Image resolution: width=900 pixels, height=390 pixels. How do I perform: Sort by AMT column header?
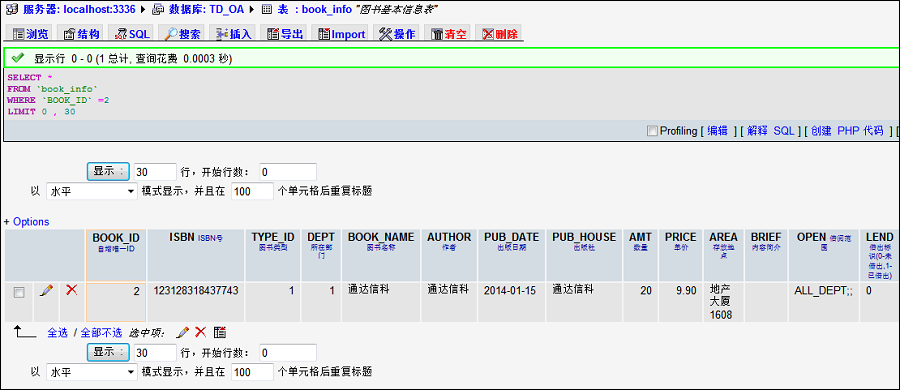click(641, 237)
